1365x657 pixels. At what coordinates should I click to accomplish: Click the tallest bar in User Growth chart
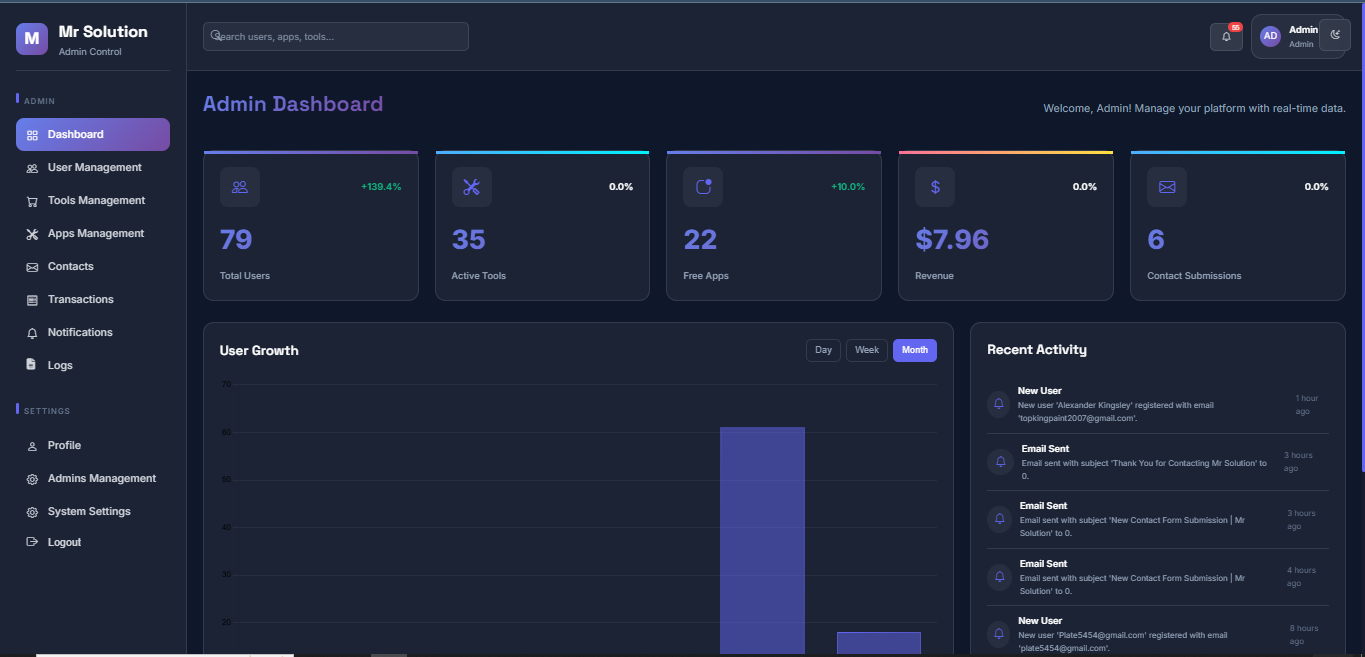pyautogui.click(x=762, y=540)
